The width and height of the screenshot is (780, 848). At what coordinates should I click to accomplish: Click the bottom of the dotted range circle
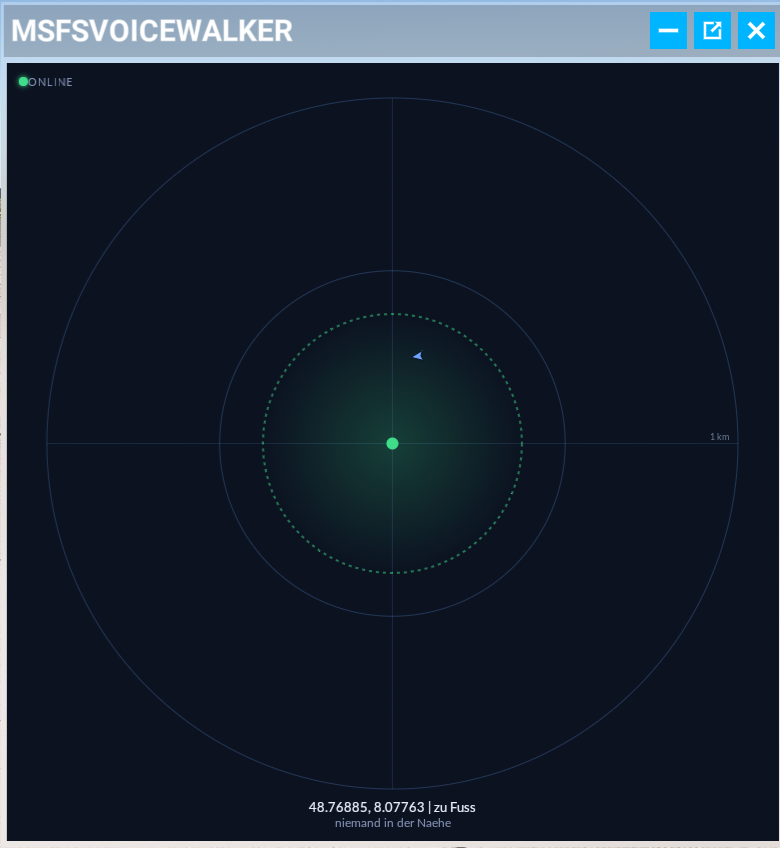pyautogui.click(x=392, y=573)
